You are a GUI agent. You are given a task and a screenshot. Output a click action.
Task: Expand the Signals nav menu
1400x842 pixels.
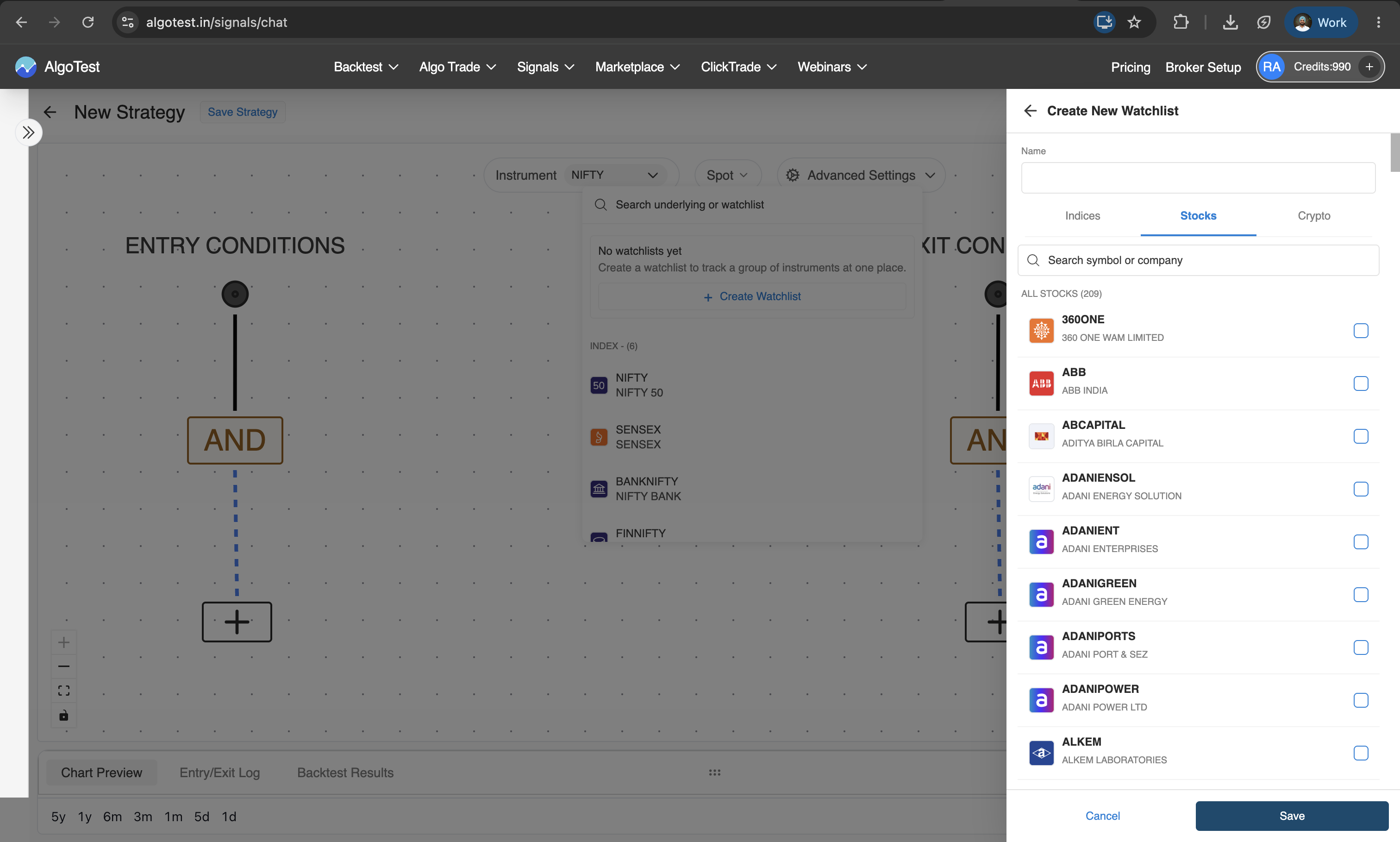point(545,67)
